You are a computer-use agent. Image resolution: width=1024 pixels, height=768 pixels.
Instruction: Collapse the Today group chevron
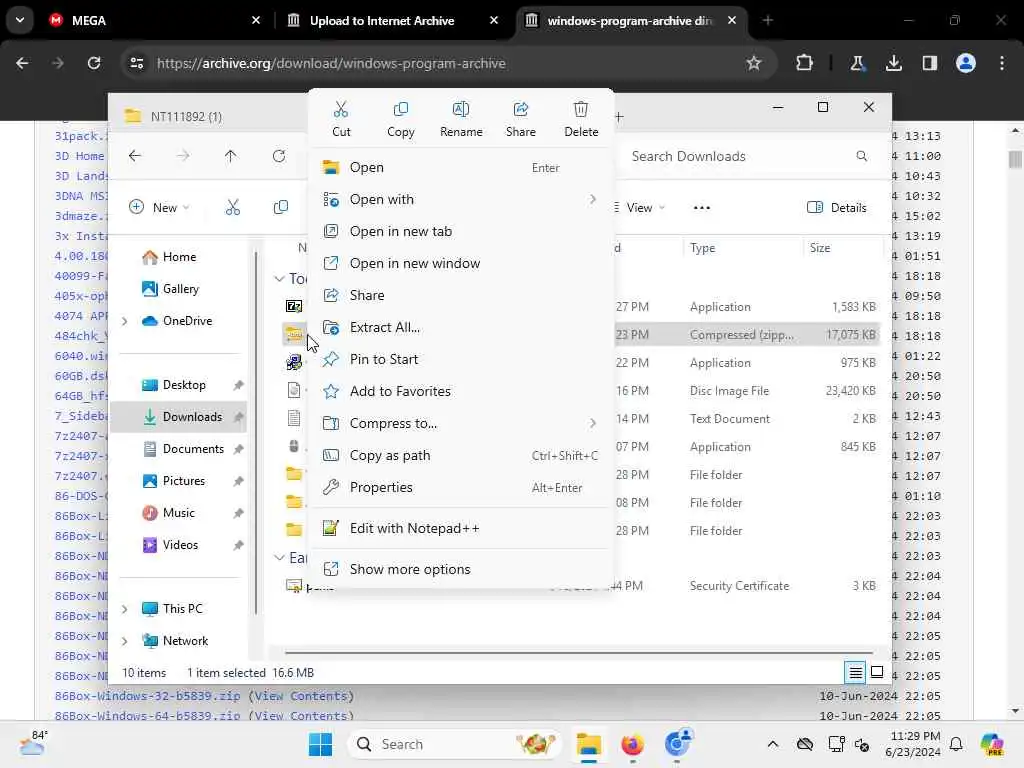[279, 279]
